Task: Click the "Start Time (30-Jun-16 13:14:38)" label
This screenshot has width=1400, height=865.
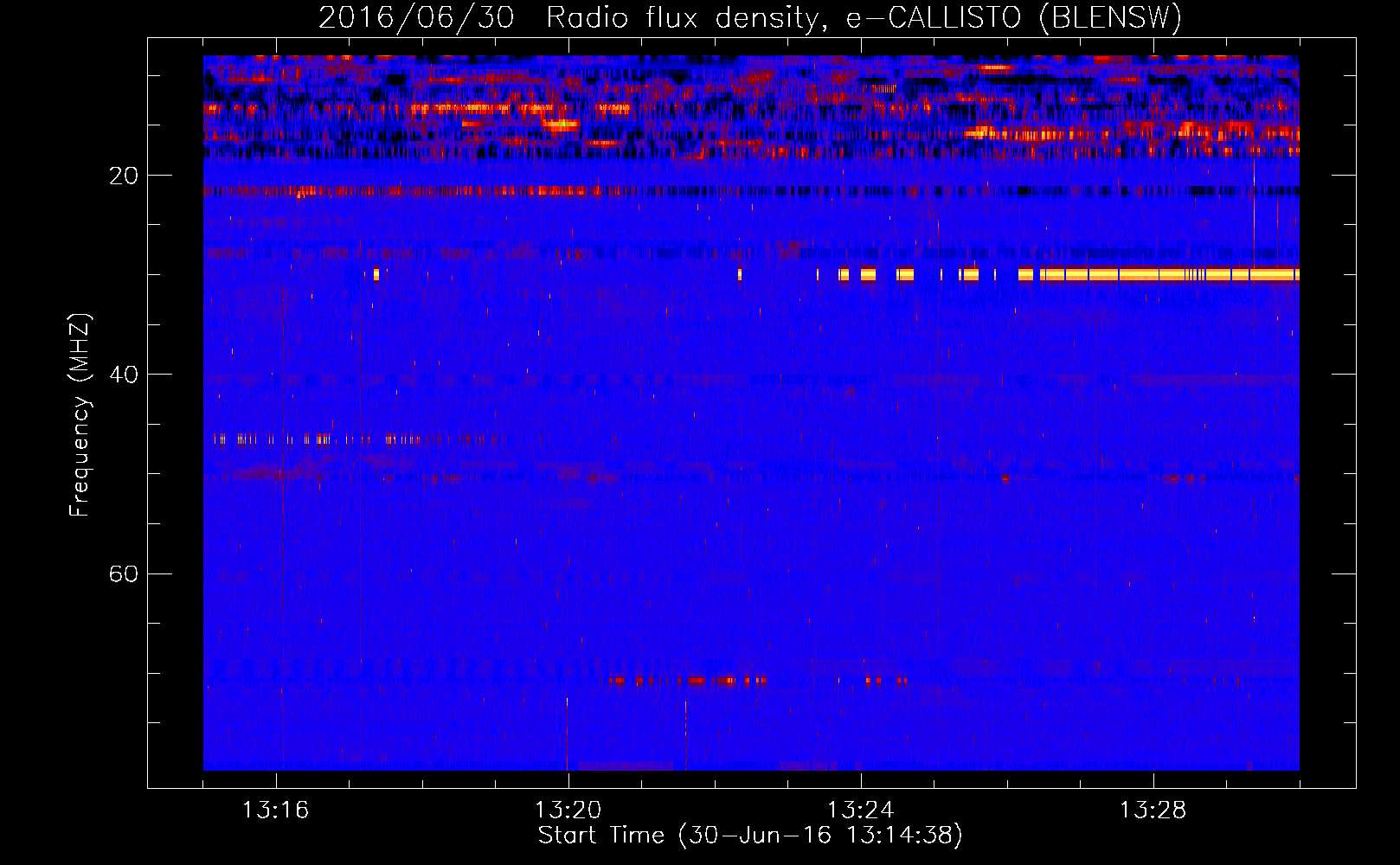Action: [x=750, y=836]
